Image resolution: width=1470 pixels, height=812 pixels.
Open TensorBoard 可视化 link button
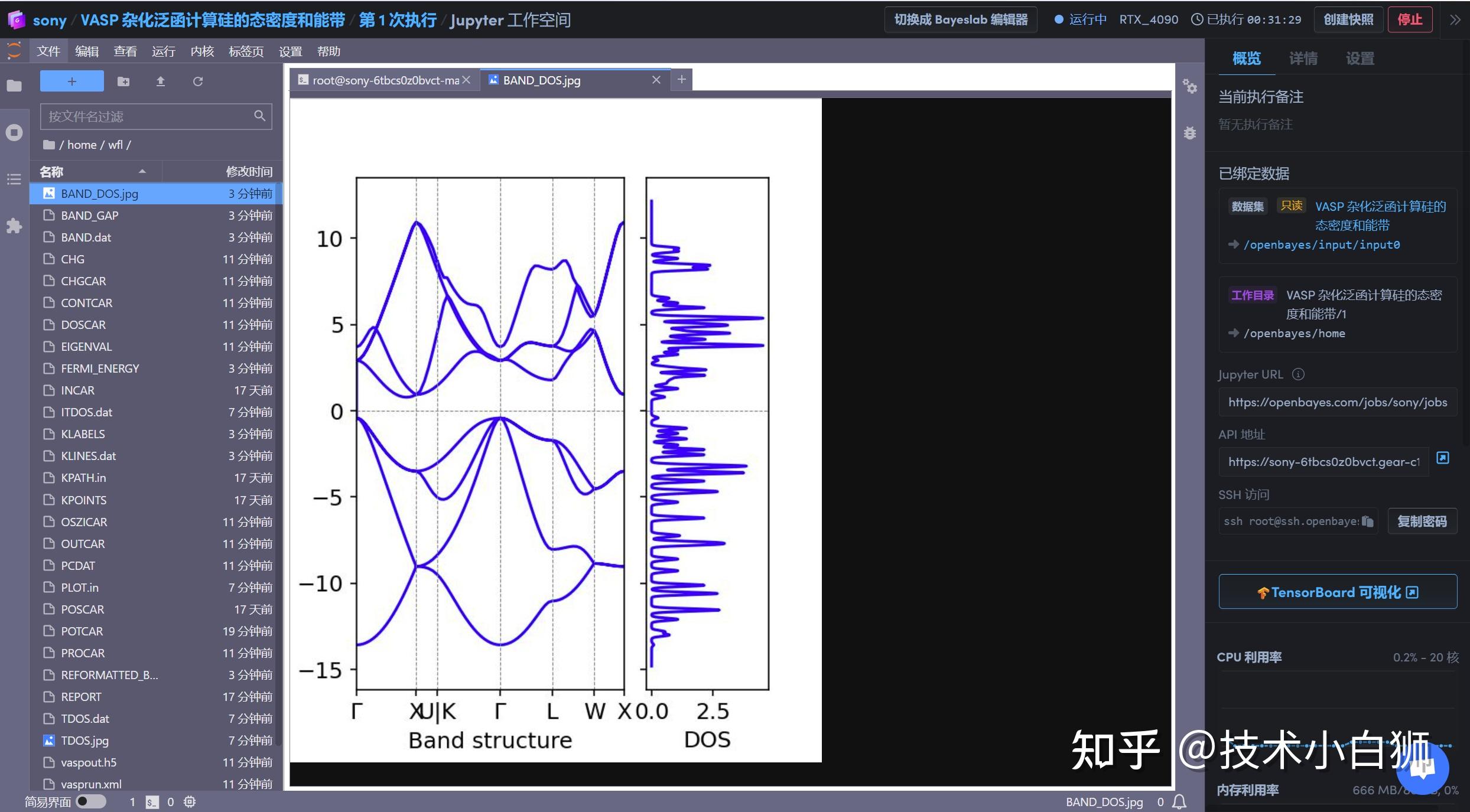point(1338,592)
